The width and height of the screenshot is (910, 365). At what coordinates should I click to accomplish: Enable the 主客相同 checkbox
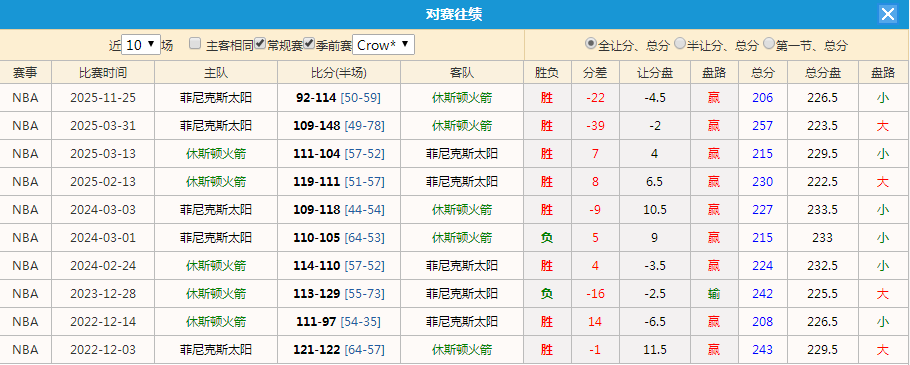196,44
